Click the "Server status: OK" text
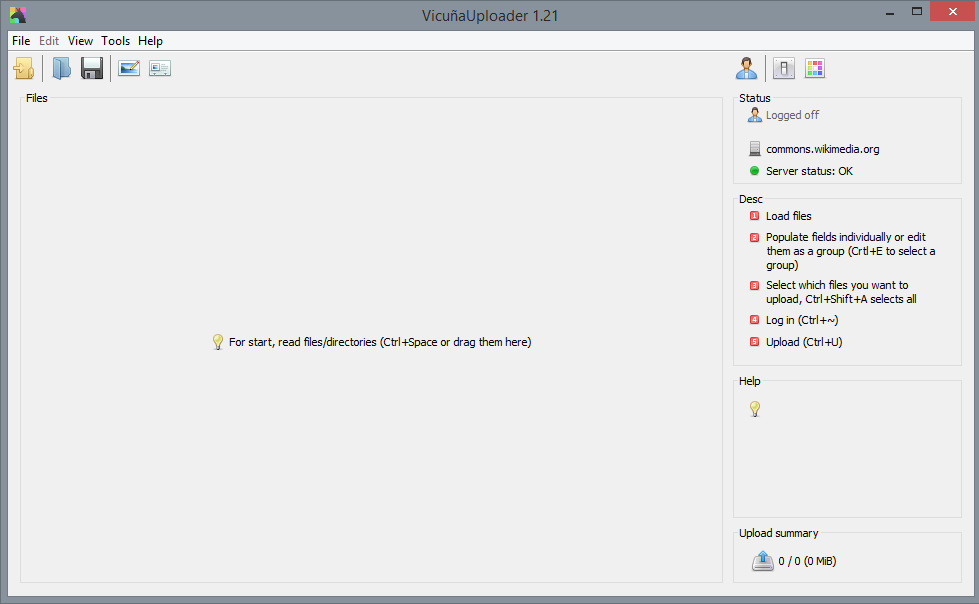 click(x=809, y=171)
